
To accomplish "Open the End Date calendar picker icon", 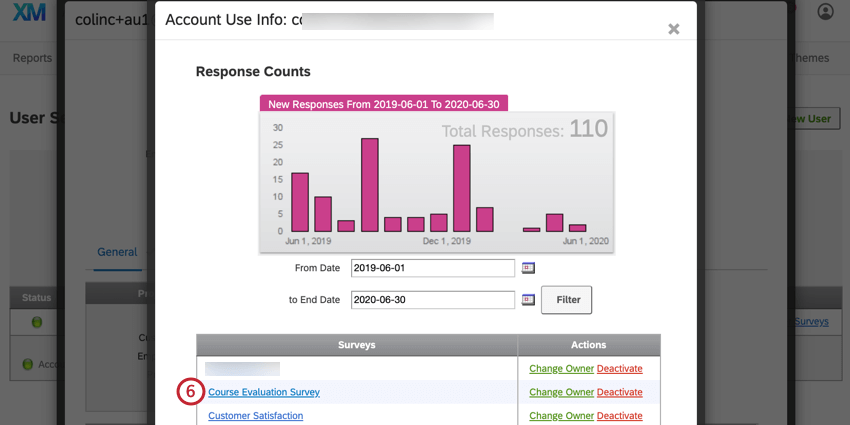I will pyautogui.click(x=529, y=300).
